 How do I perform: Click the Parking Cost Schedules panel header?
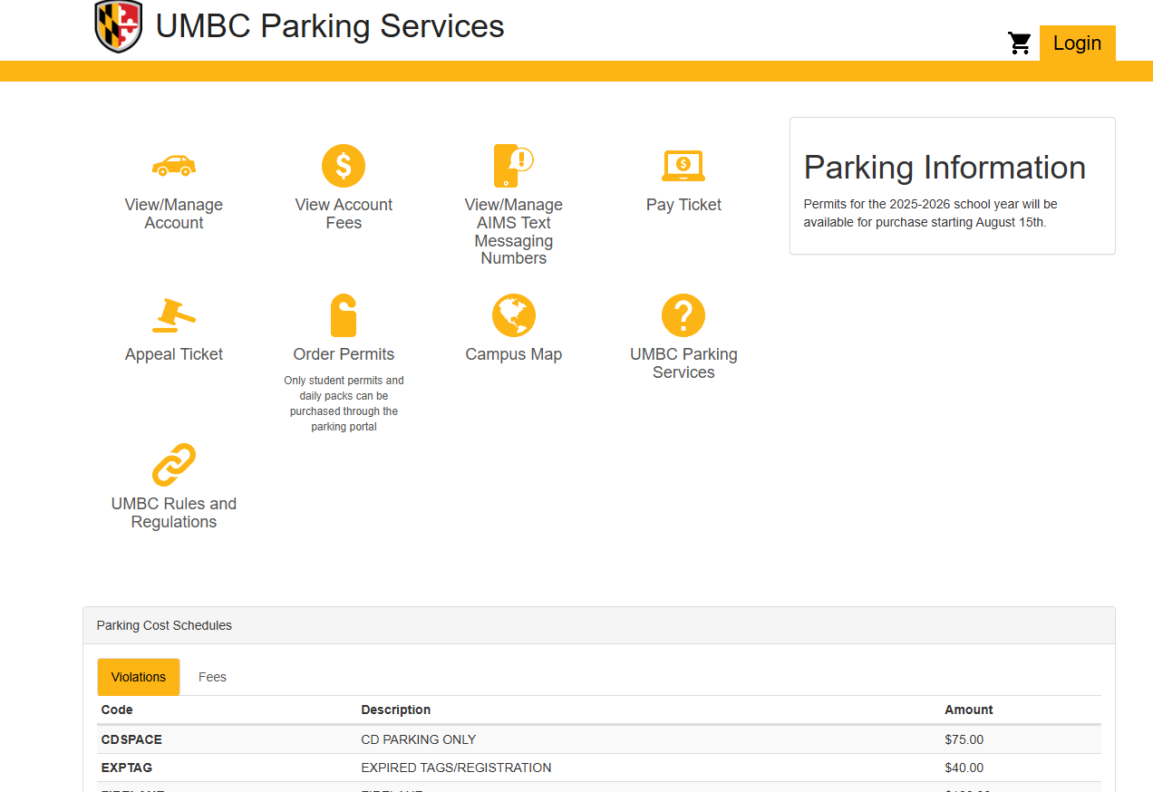[x=599, y=626]
